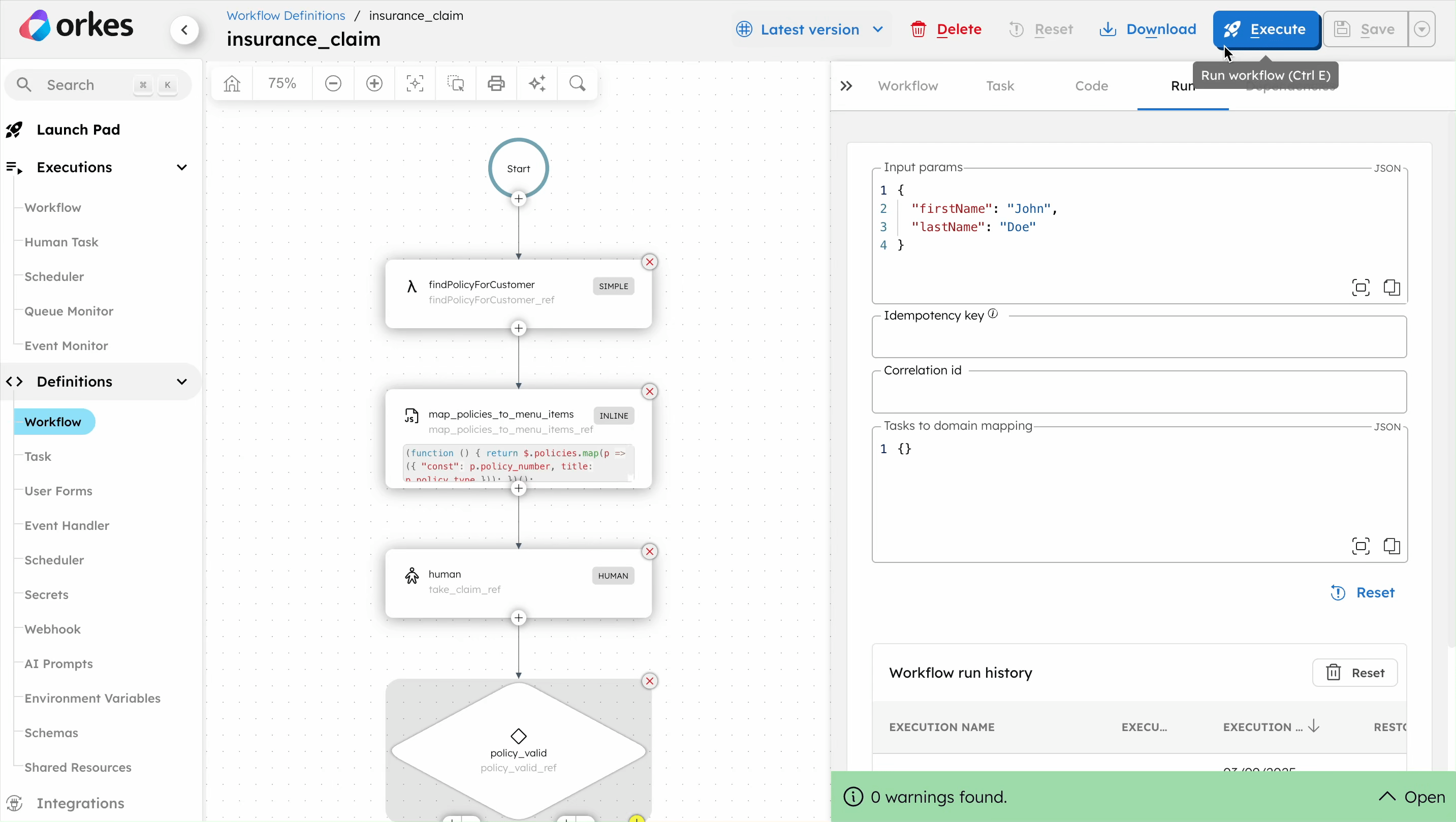Open Webhook in sidebar
1456x822 pixels.
52,628
